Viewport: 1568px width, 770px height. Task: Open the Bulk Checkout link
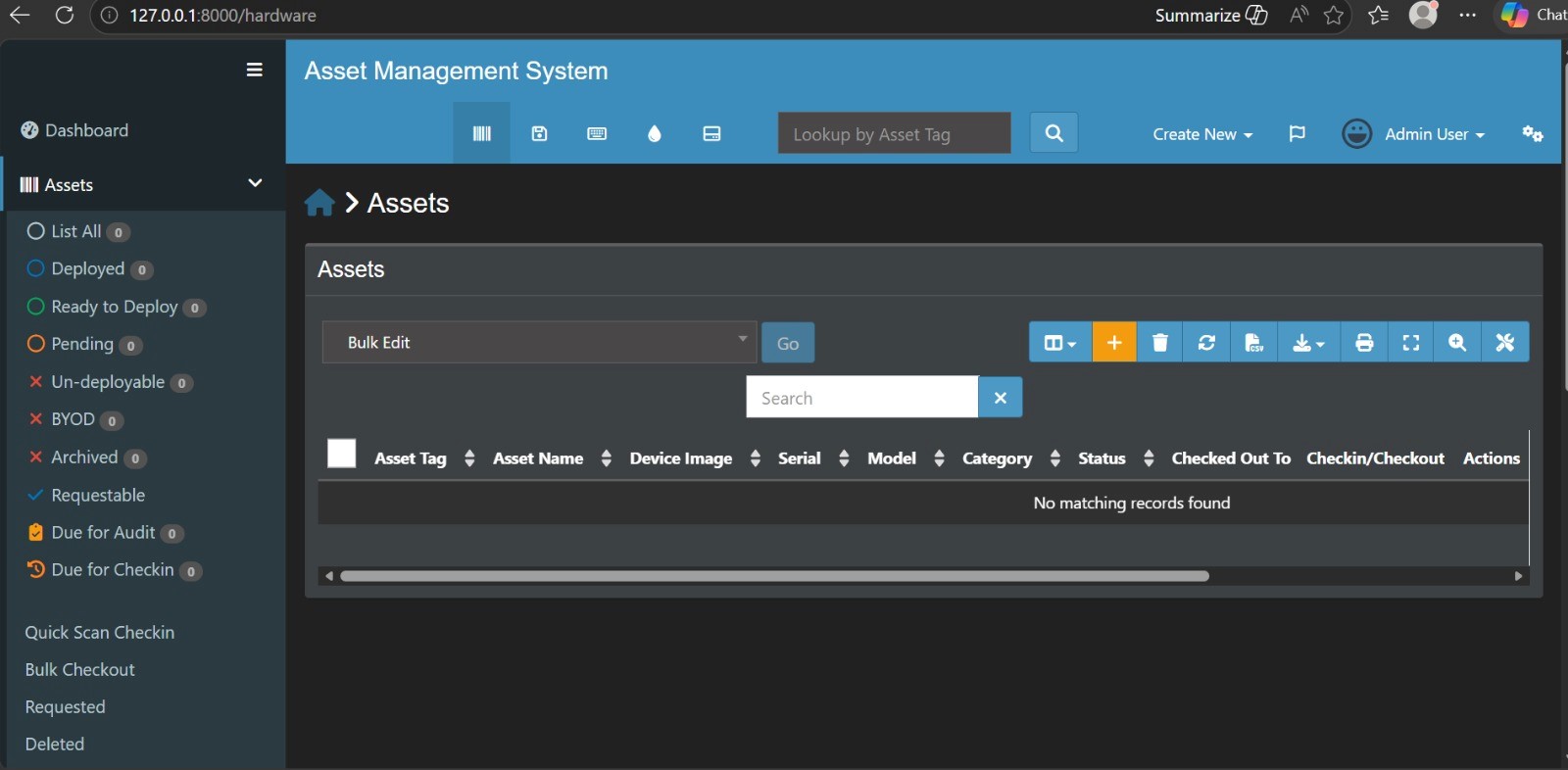click(x=80, y=669)
